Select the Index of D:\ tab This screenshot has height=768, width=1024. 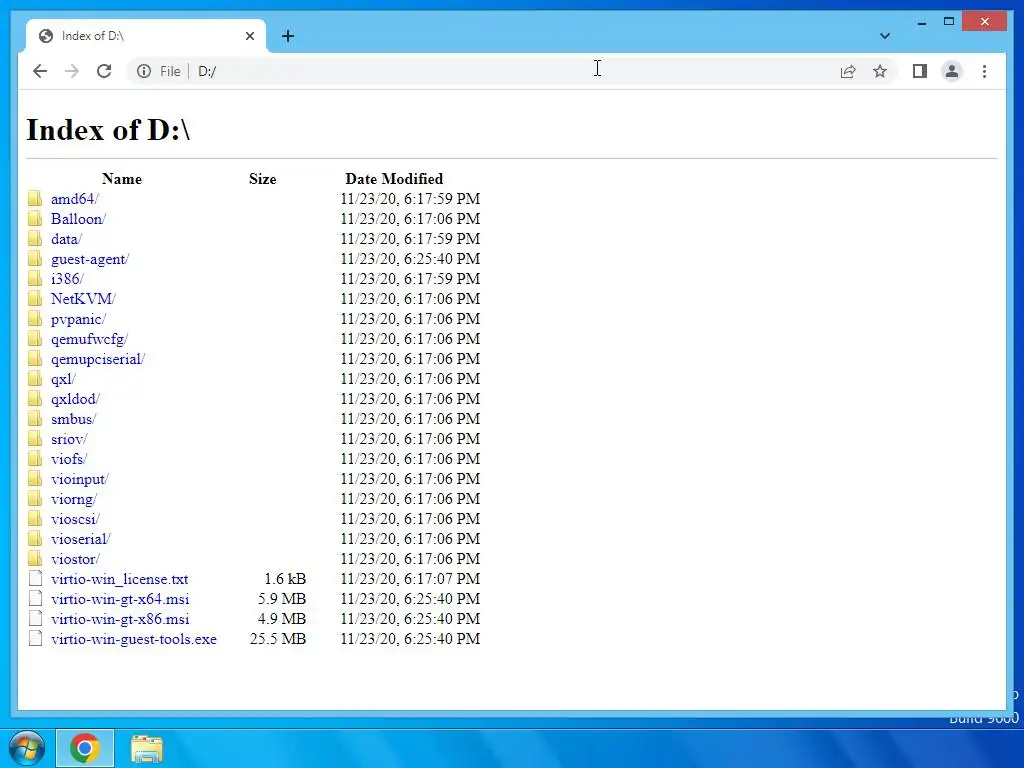tap(146, 36)
